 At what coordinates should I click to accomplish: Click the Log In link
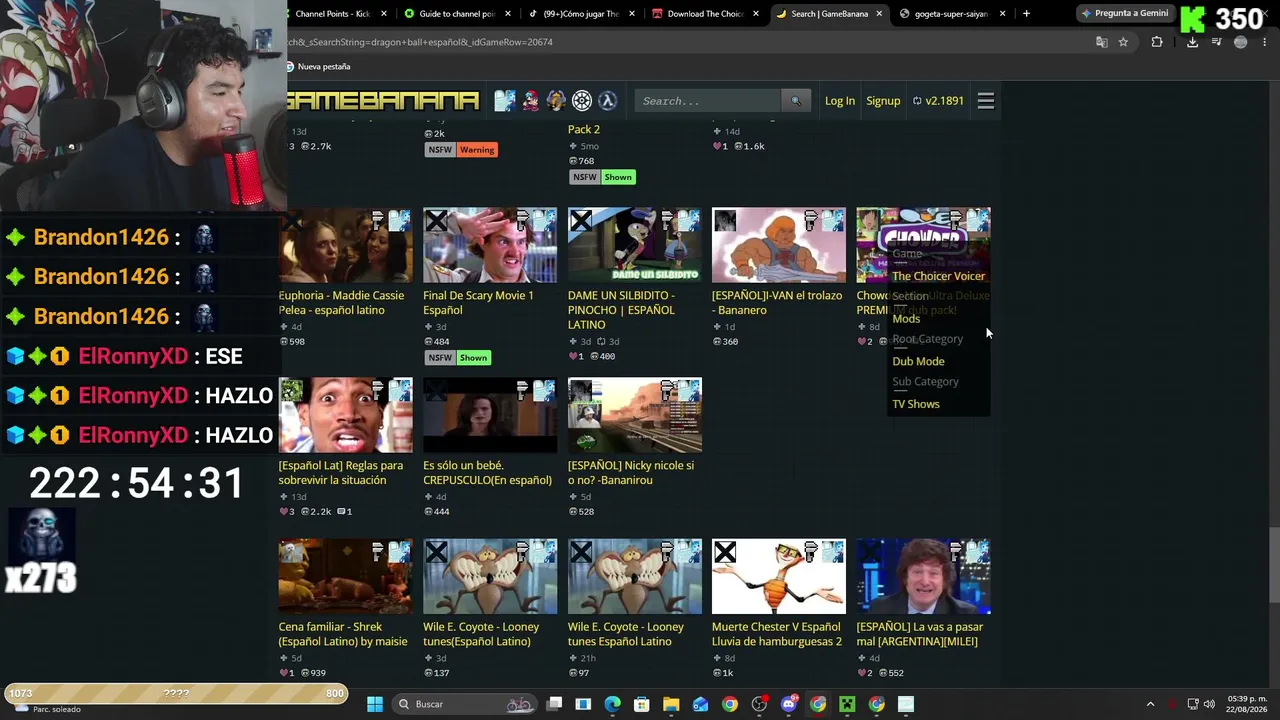[840, 101]
